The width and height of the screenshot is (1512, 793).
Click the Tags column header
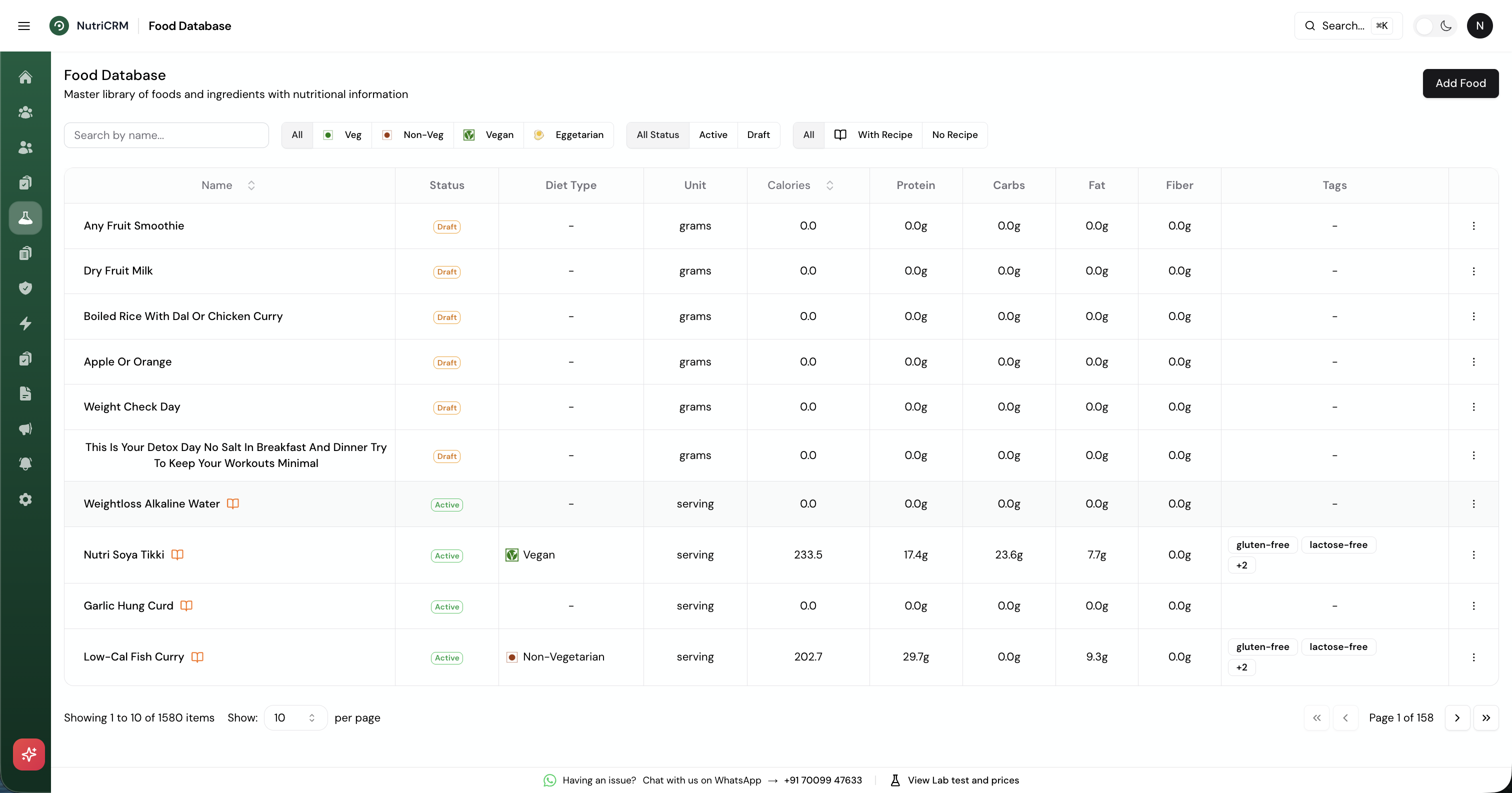[x=1334, y=185]
